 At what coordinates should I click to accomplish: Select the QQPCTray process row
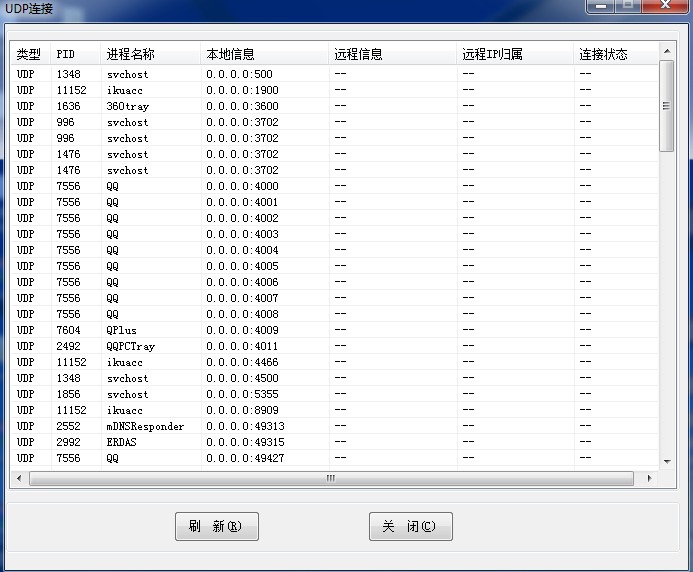[335, 346]
